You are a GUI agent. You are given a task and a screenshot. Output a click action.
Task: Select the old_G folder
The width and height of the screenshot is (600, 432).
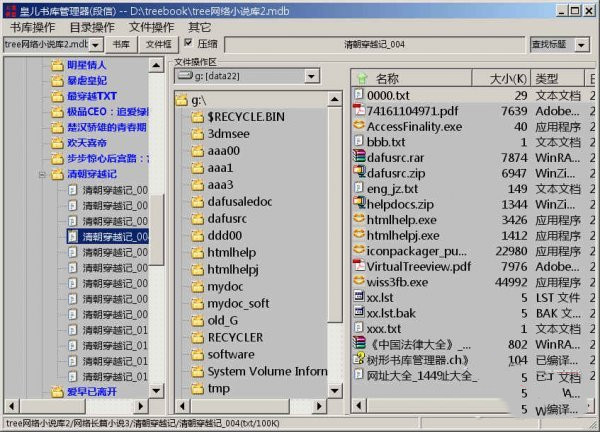pyautogui.click(x=222, y=320)
